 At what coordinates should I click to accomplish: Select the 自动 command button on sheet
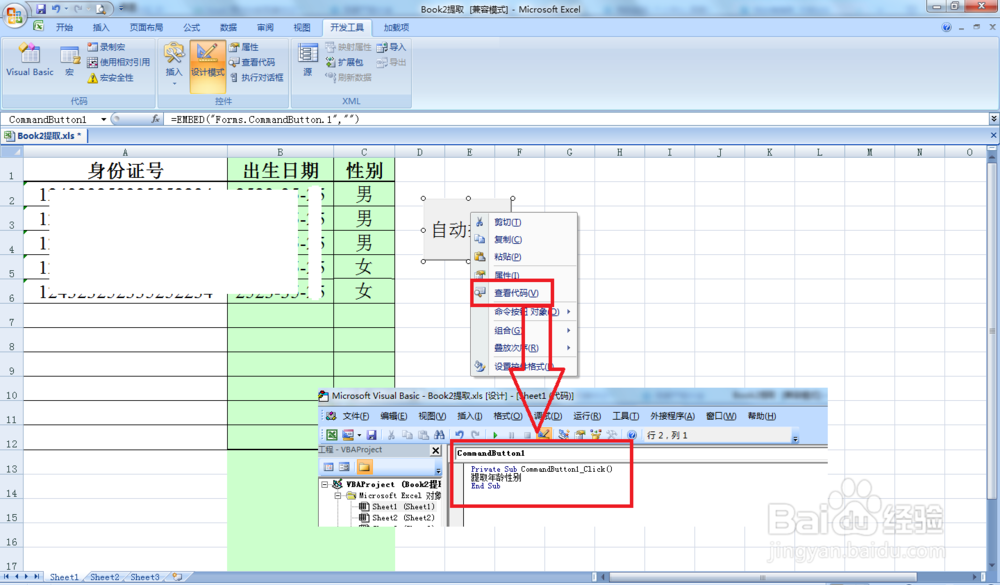[x=448, y=230]
